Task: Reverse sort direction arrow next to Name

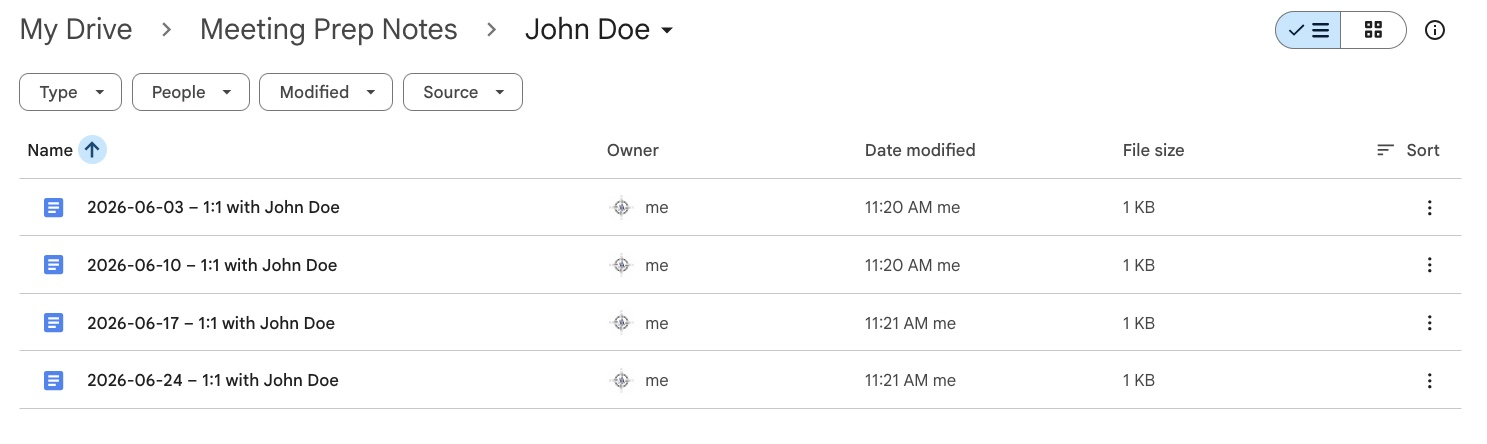Action: [92, 150]
